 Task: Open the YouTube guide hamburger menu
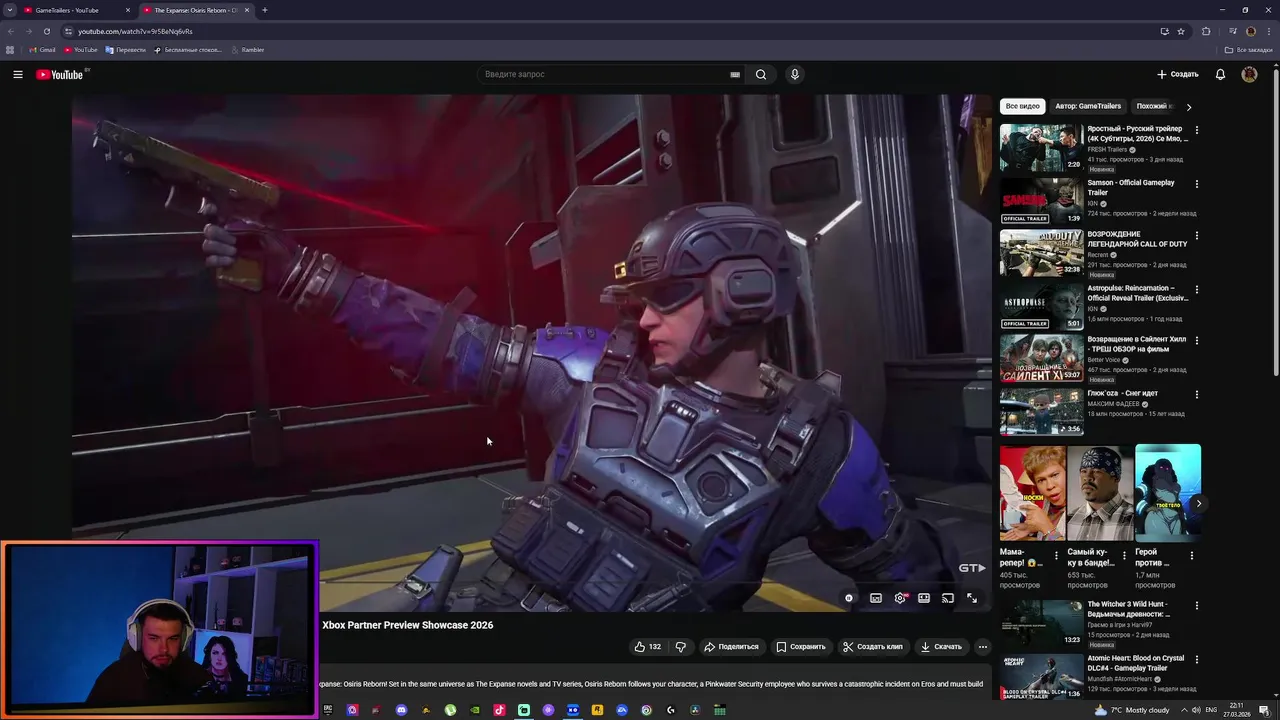pos(18,74)
